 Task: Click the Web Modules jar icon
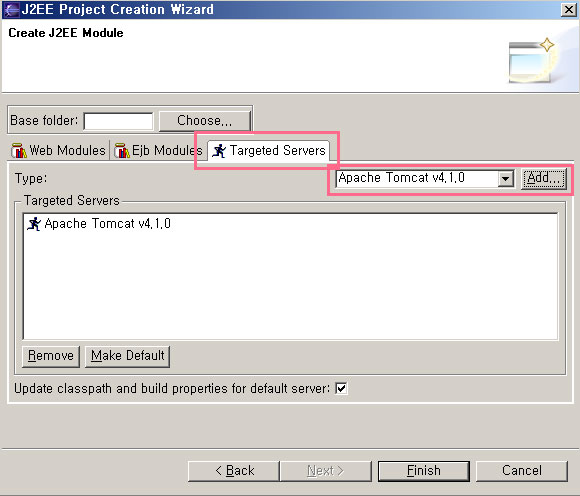(18, 151)
